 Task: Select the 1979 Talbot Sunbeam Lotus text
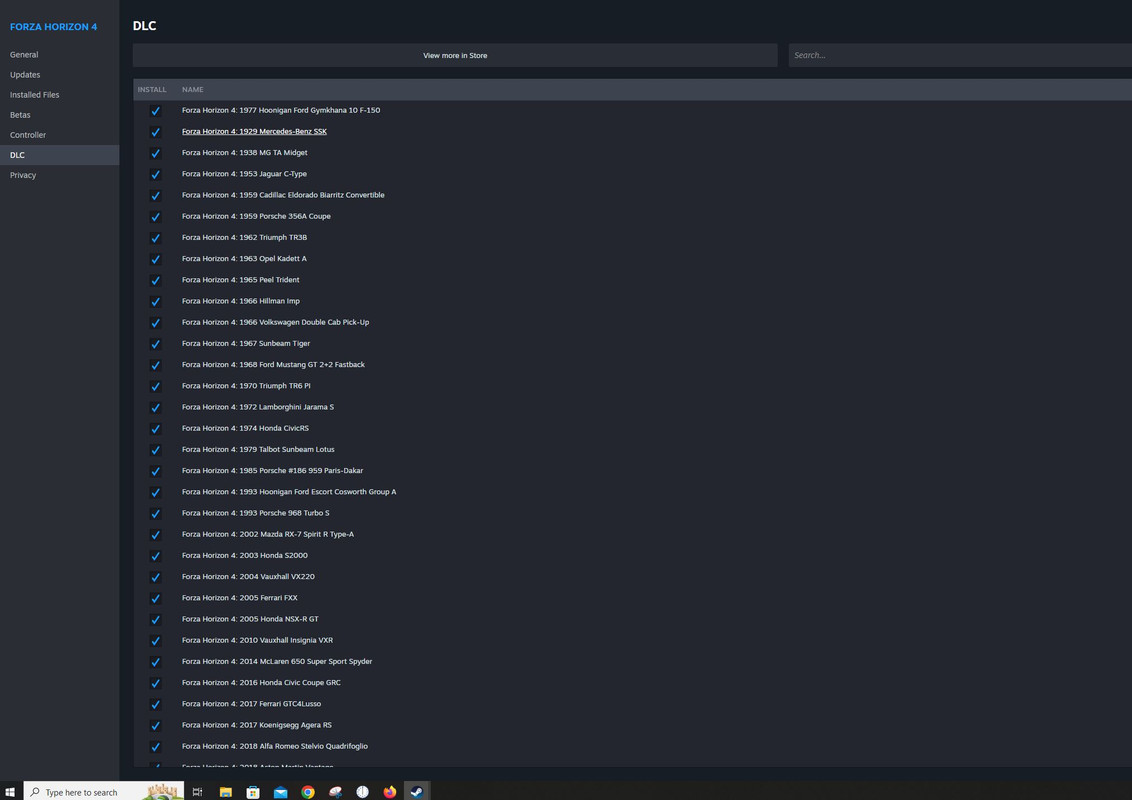point(258,449)
